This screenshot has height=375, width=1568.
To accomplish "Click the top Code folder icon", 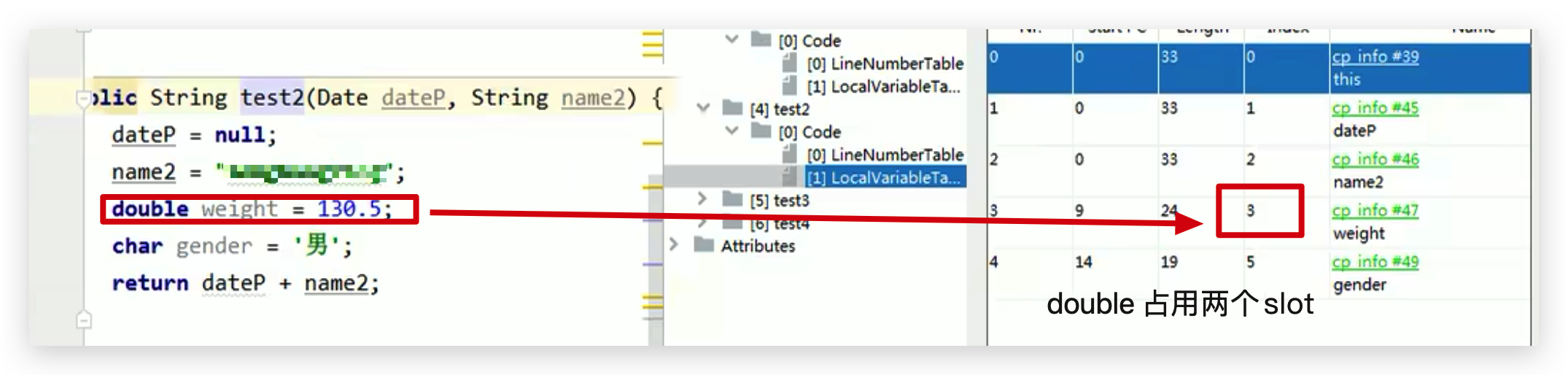I will tap(761, 40).
